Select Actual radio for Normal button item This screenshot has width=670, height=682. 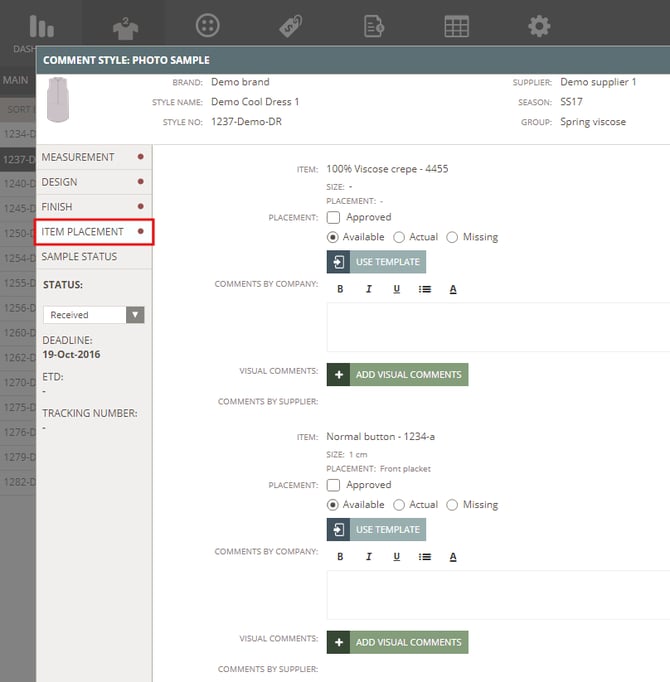coord(399,505)
